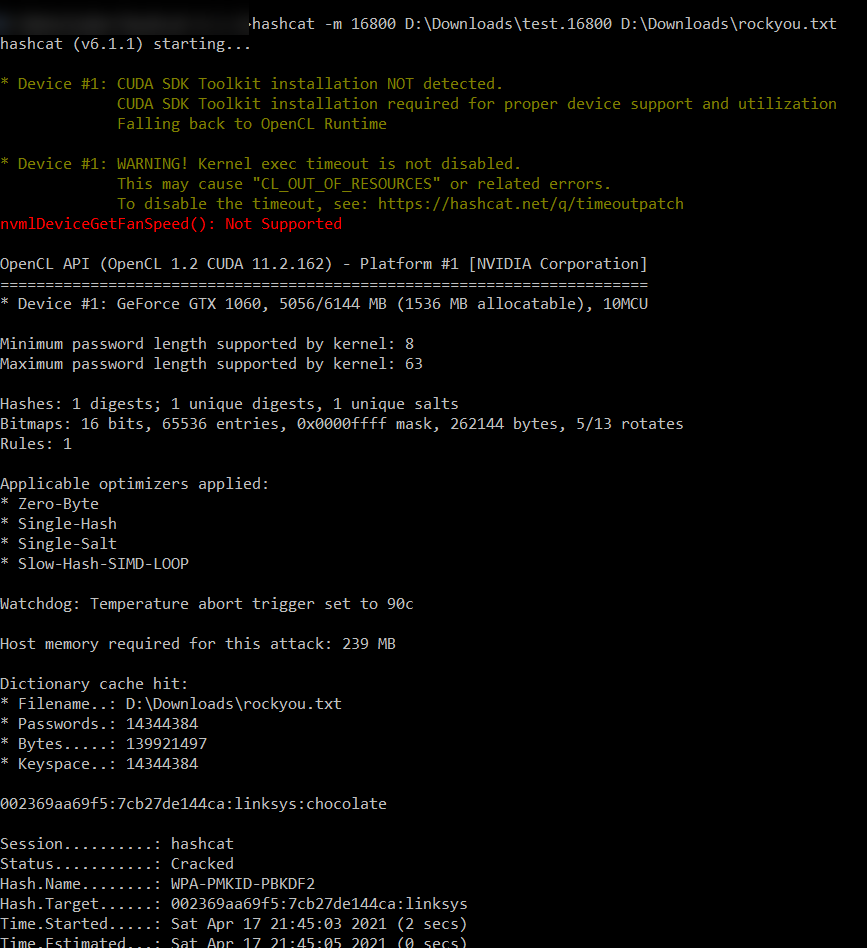Click the 'Slow-Hash-SIMD-LOOP' optimizer entry
The image size is (867, 948).
click(x=94, y=563)
